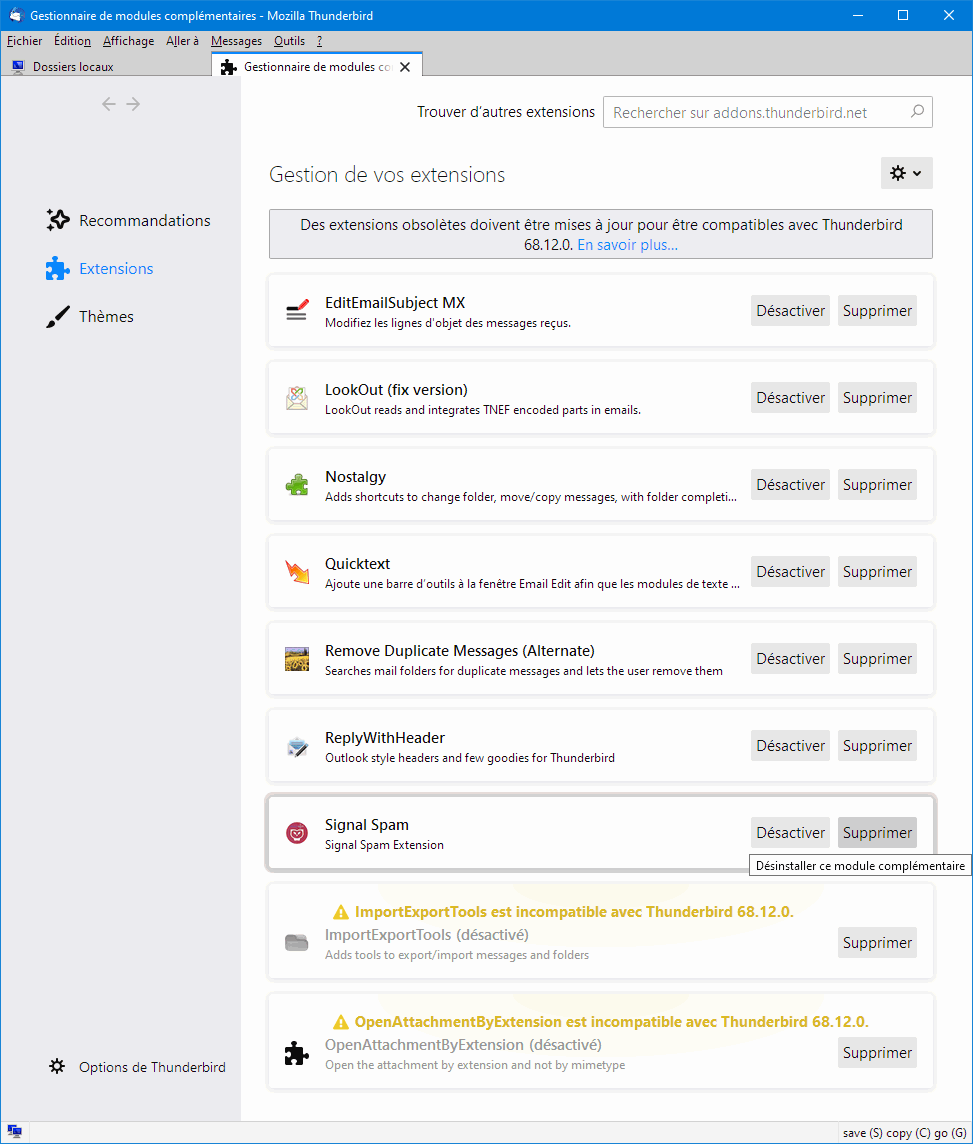Click the Recommandations sparkle icon
Screen dimensions: 973x1144
[58, 220]
